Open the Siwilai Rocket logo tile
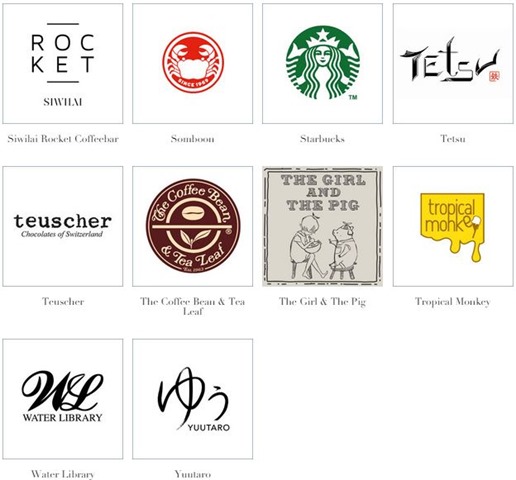The image size is (516, 480). [x=63, y=64]
